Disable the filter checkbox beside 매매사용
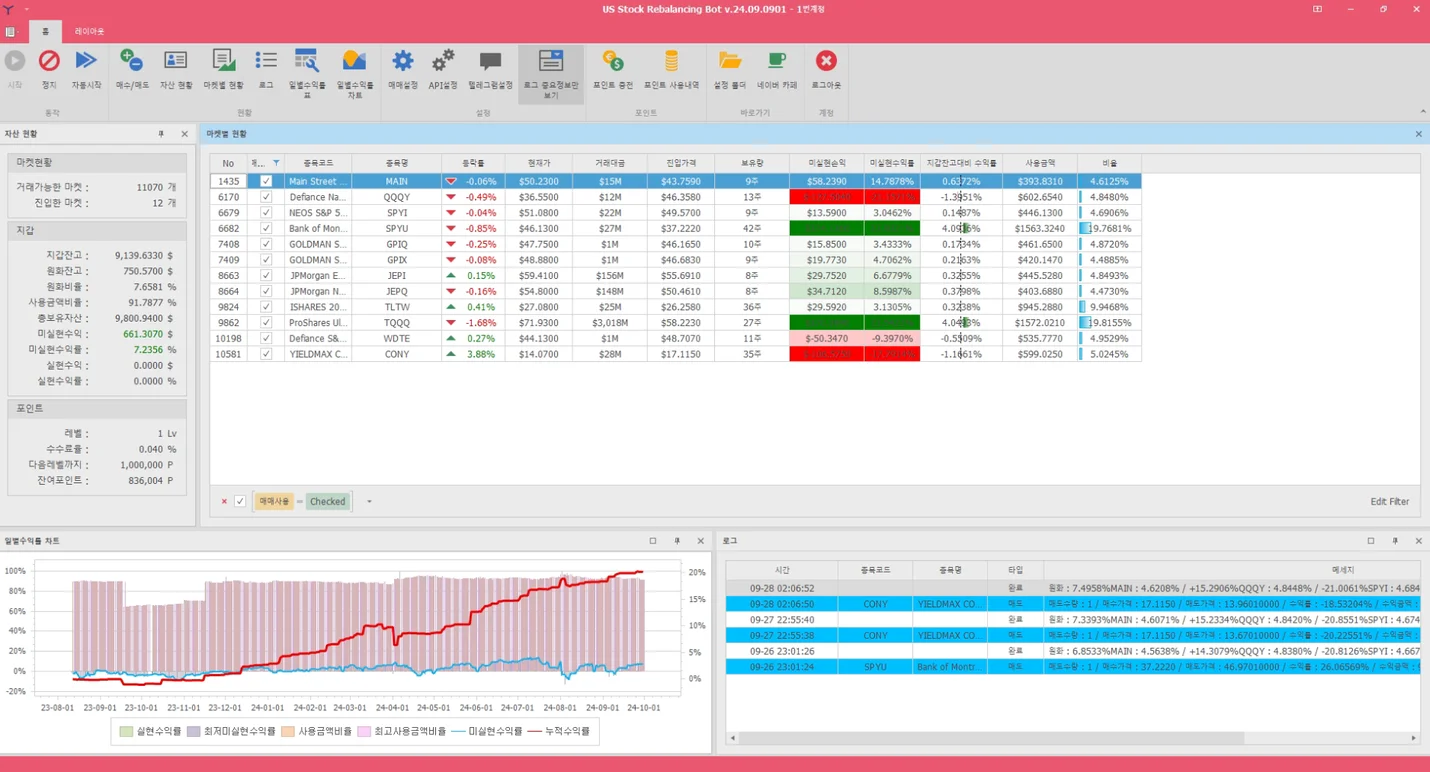Viewport: 1430px width, 772px height. coord(240,501)
